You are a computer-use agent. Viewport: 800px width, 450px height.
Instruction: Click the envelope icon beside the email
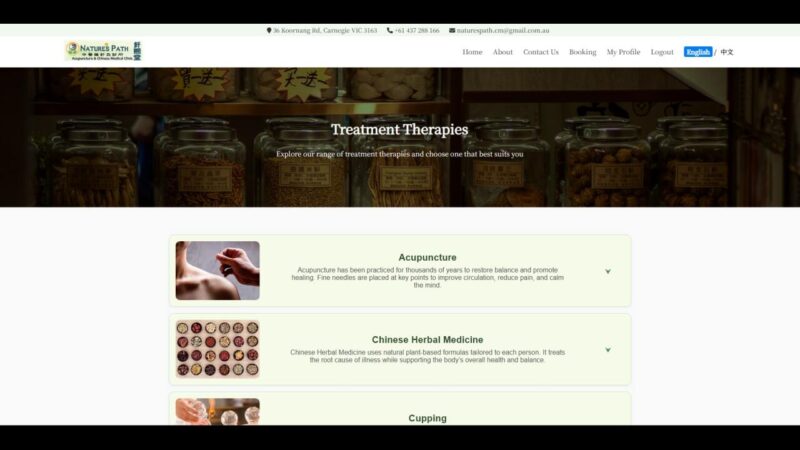pyautogui.click(x=452, y=30)
